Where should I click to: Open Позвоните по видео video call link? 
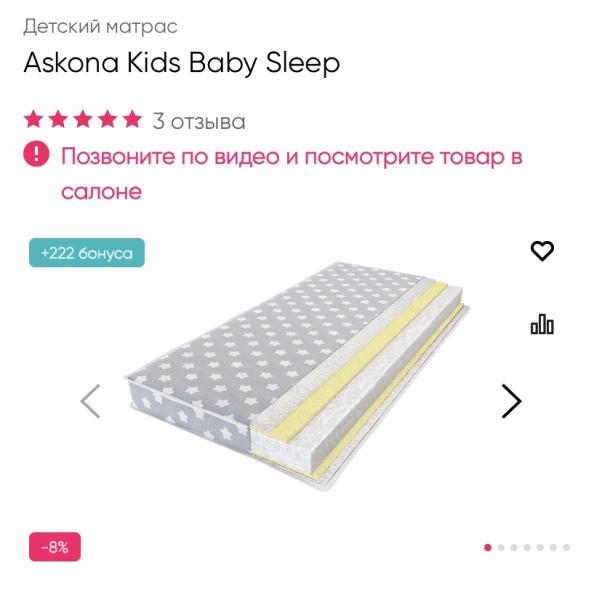(x=291, y=174)
